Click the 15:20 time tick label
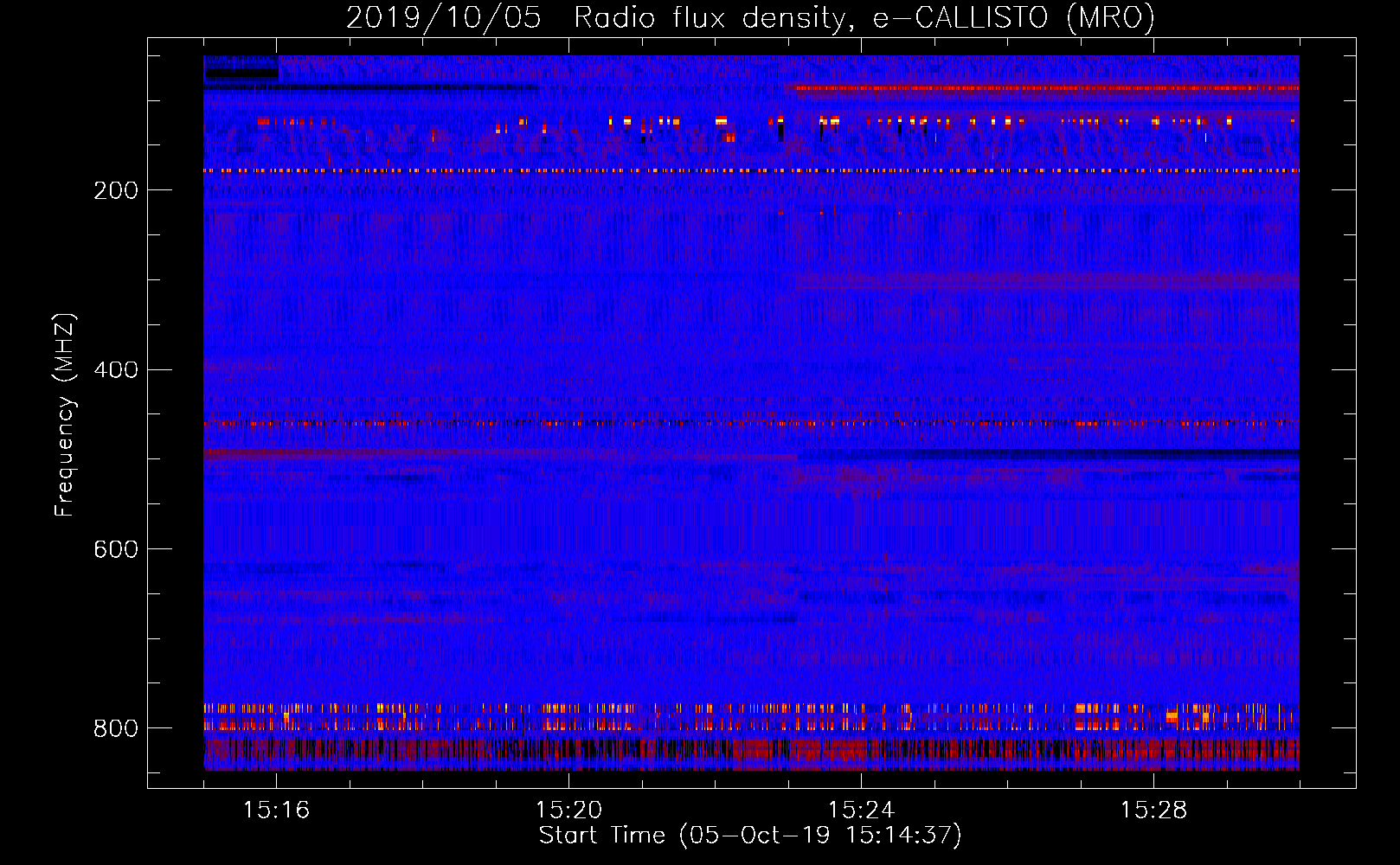The height and width of the screenshot is (865, 1400). 568,810
